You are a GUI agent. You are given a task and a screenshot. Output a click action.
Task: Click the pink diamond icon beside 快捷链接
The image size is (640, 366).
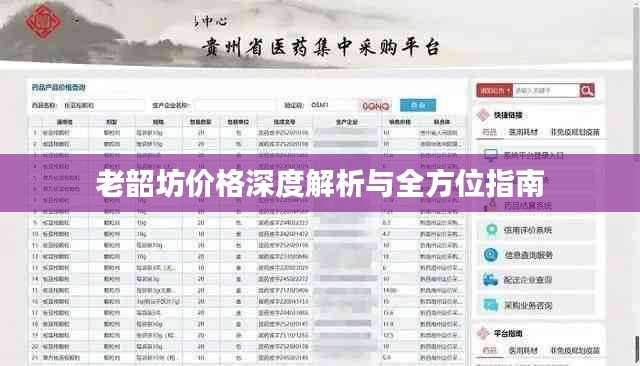(483, 115)
